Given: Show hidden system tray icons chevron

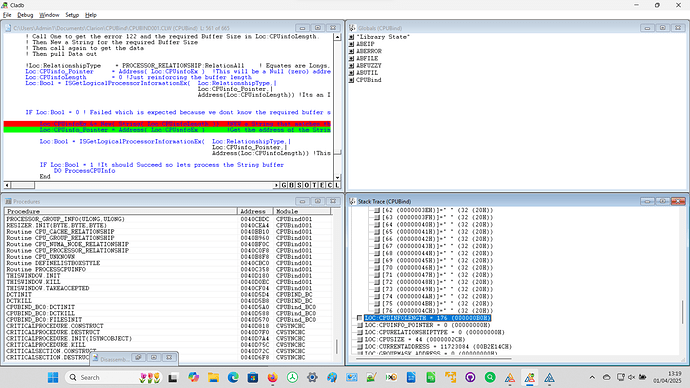Looking at the screenshot, I should pos(592,377).
